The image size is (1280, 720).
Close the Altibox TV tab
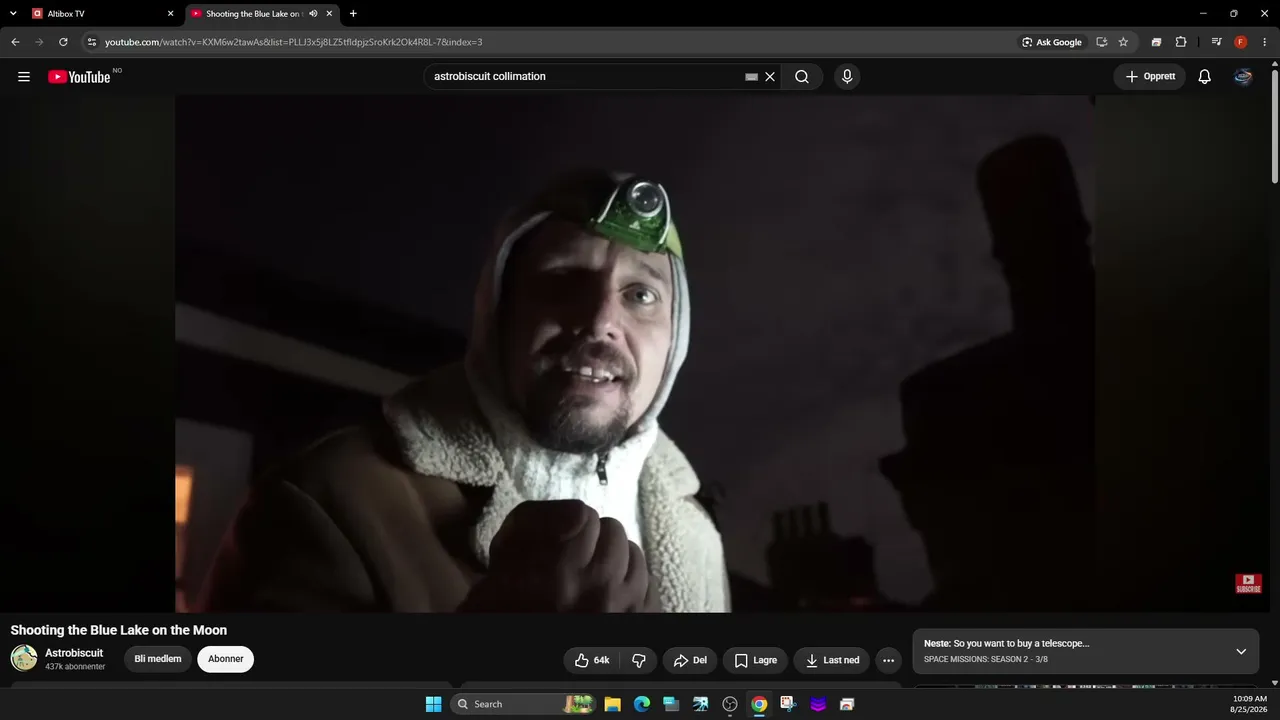pos(170,14)
